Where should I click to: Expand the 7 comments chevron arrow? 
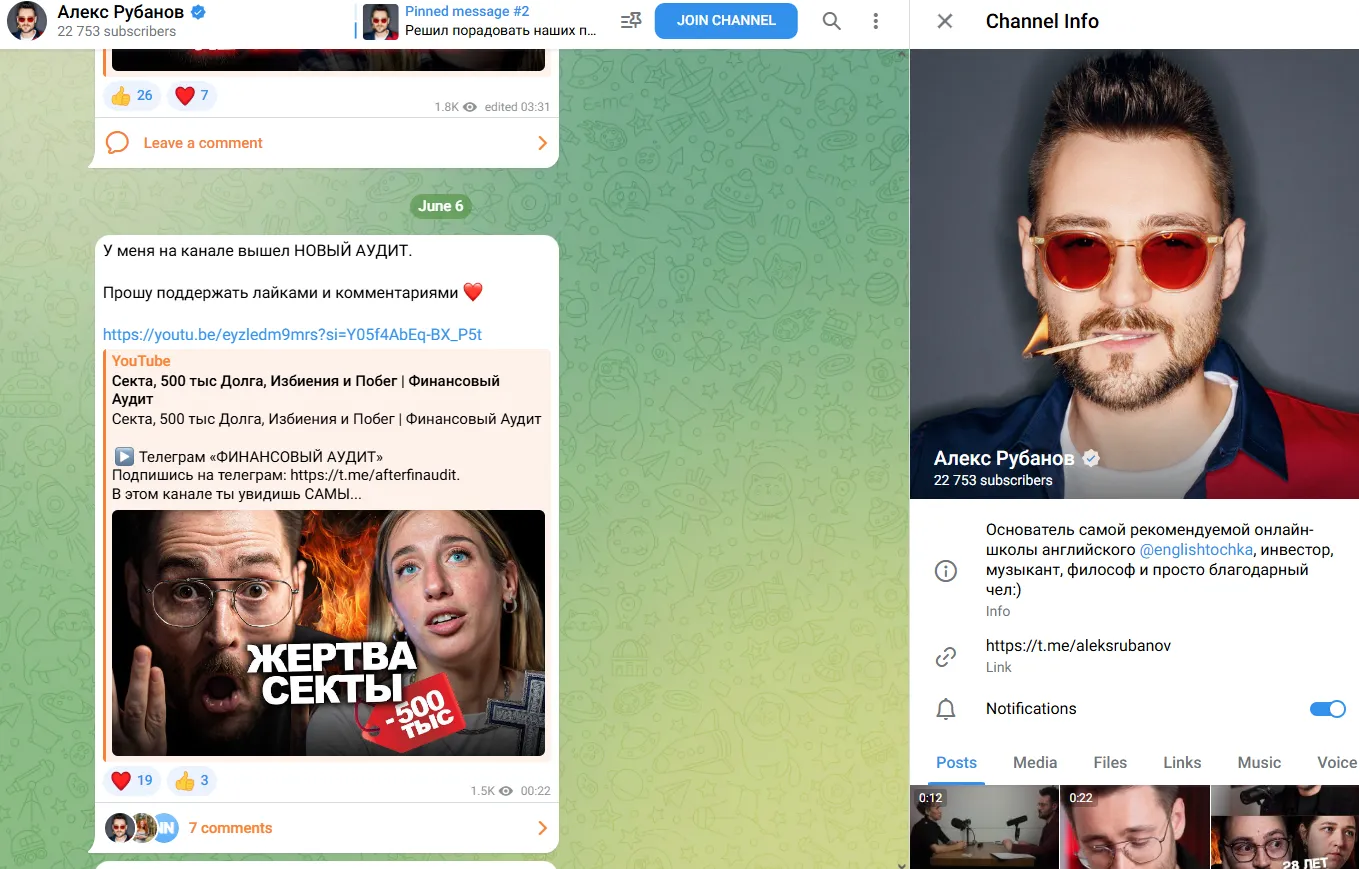[543, 828]
